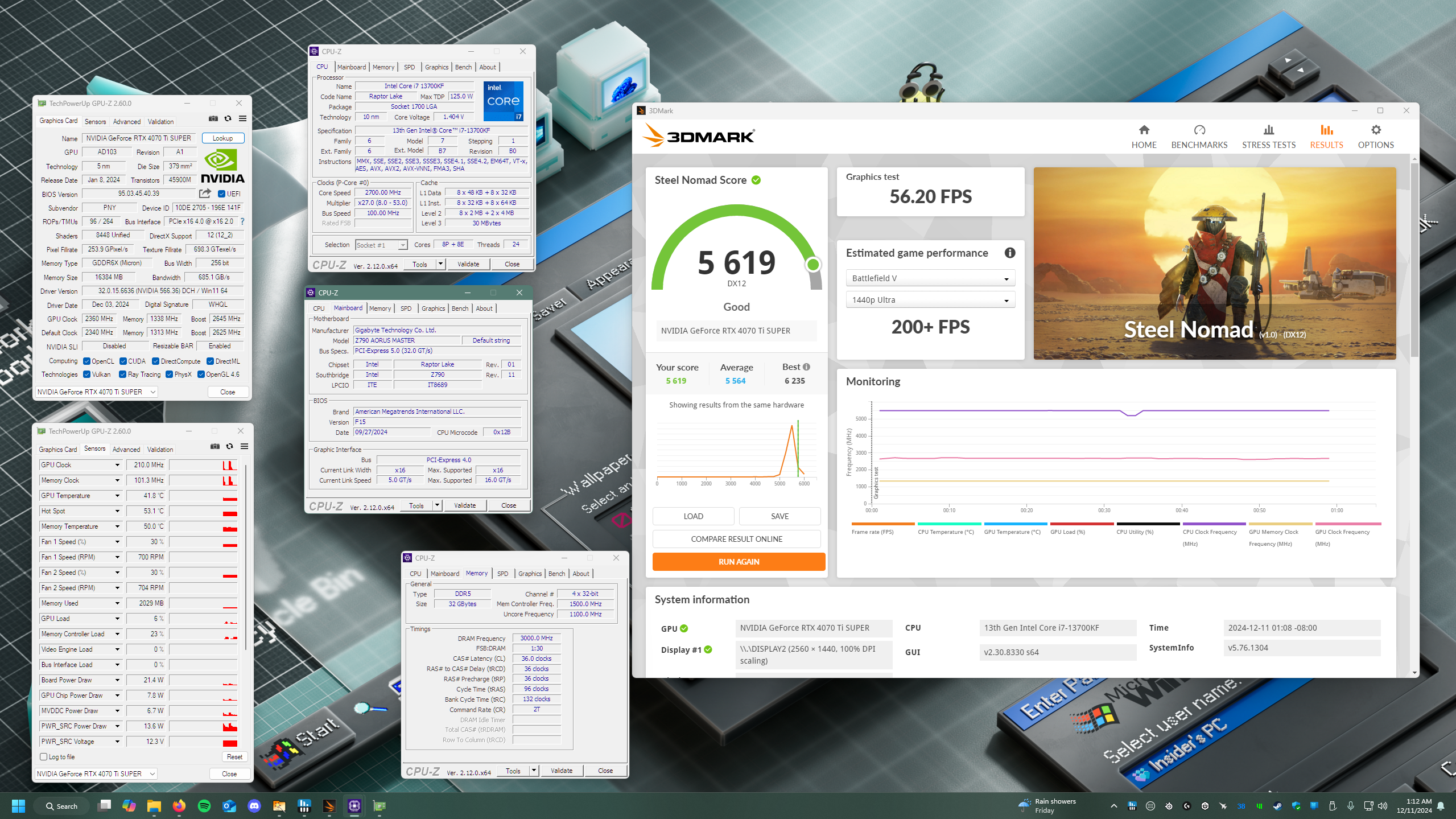This screenshot has width=1456, height=819.
Task: Toggle OpenCL checkbox in GPU-Z
Action: tap(86, 361)
